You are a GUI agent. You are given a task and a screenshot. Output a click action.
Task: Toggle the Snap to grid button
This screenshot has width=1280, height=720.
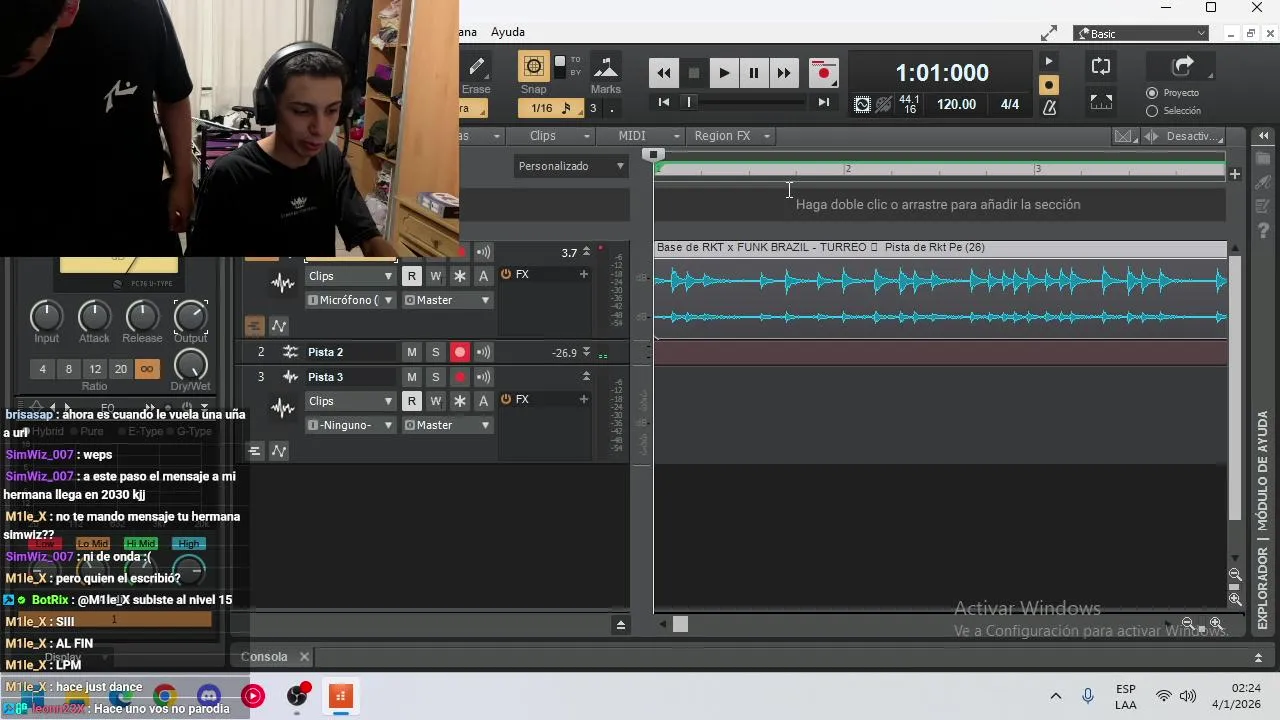[x=533, y=67]
